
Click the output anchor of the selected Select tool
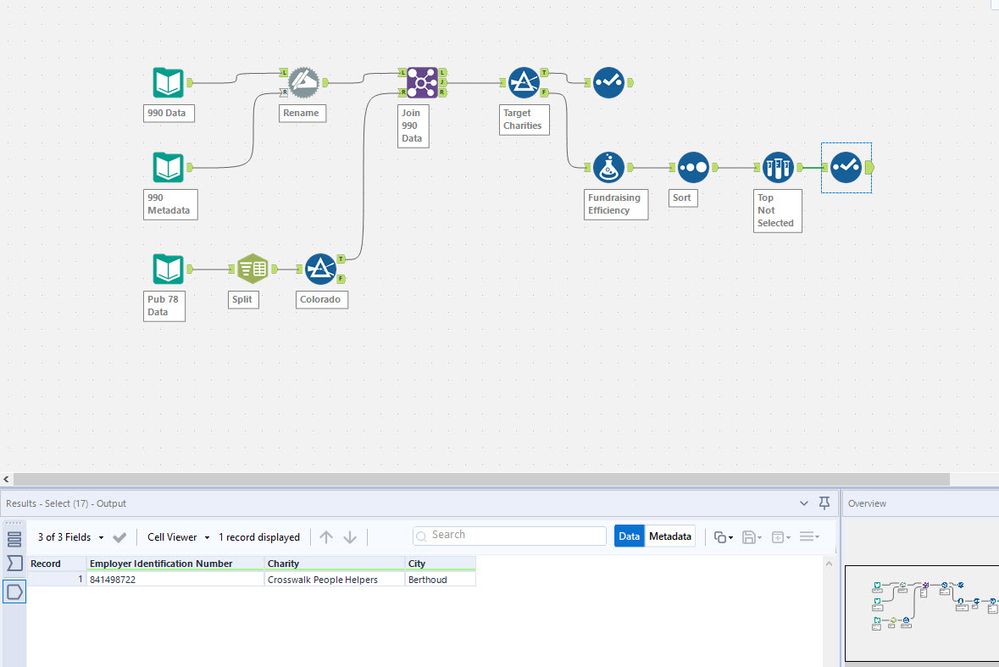click(869, 168)
